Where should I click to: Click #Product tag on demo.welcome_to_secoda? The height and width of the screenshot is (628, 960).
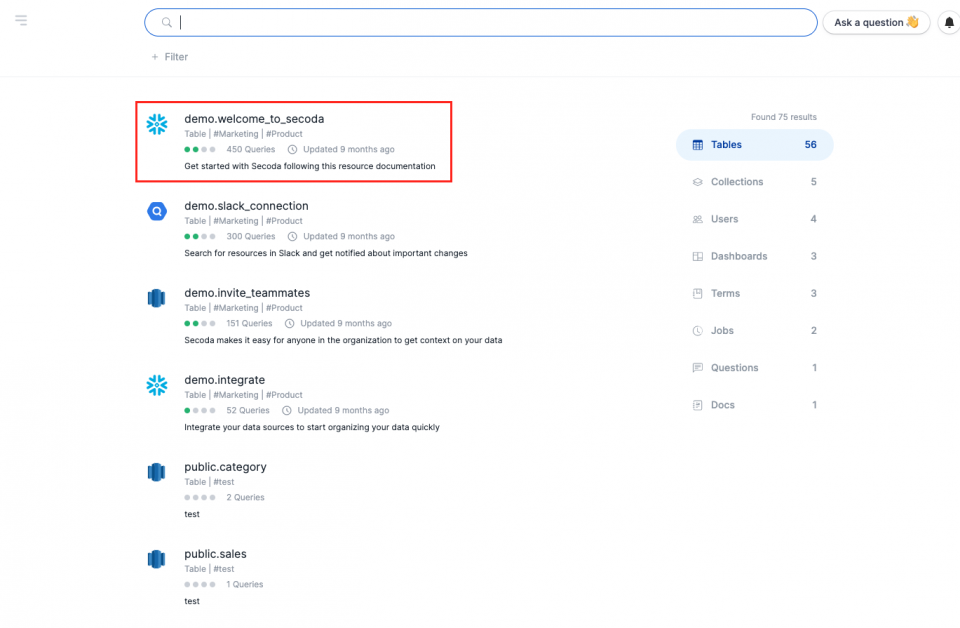284,134
